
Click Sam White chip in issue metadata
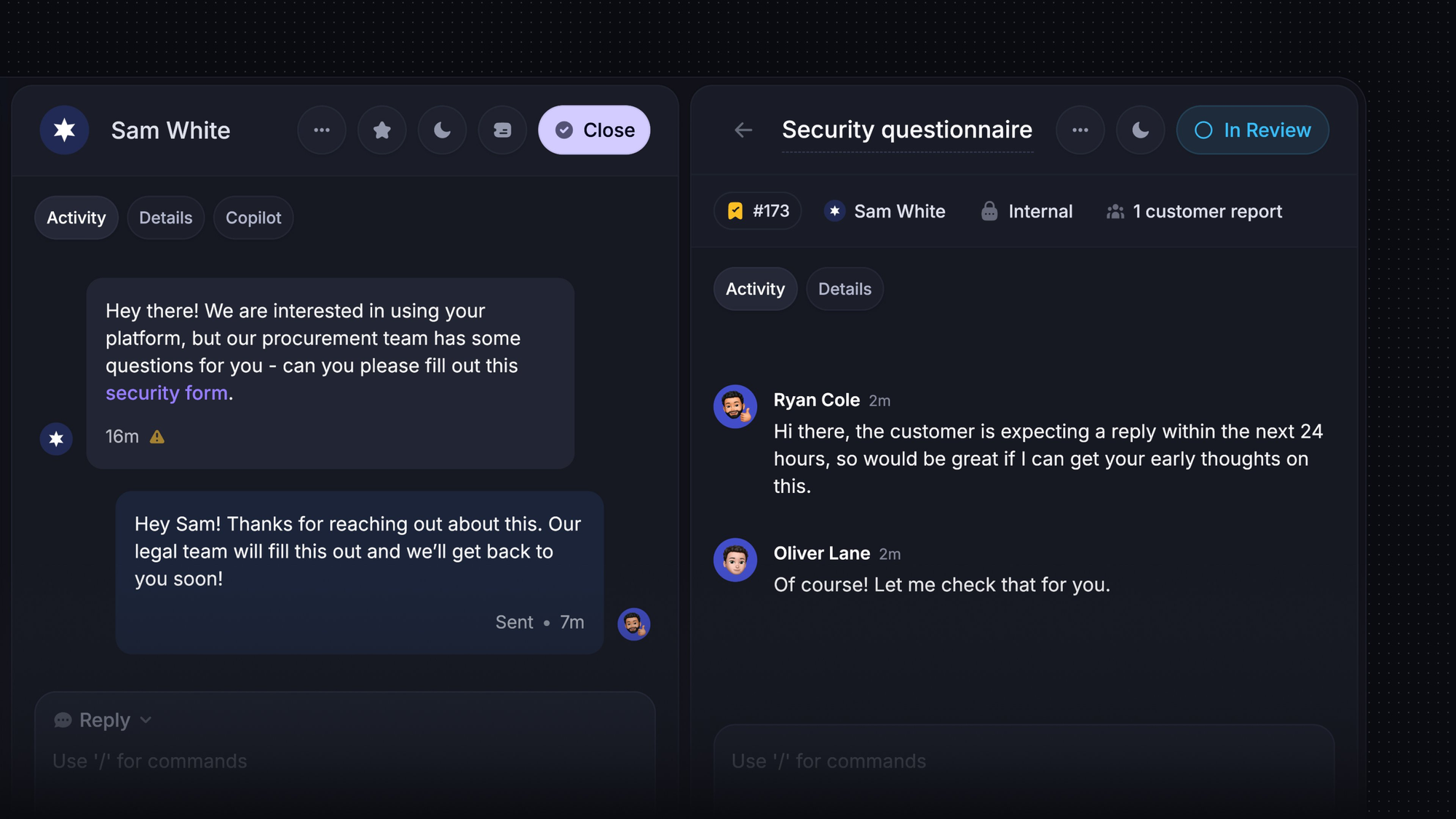(885, 211)
